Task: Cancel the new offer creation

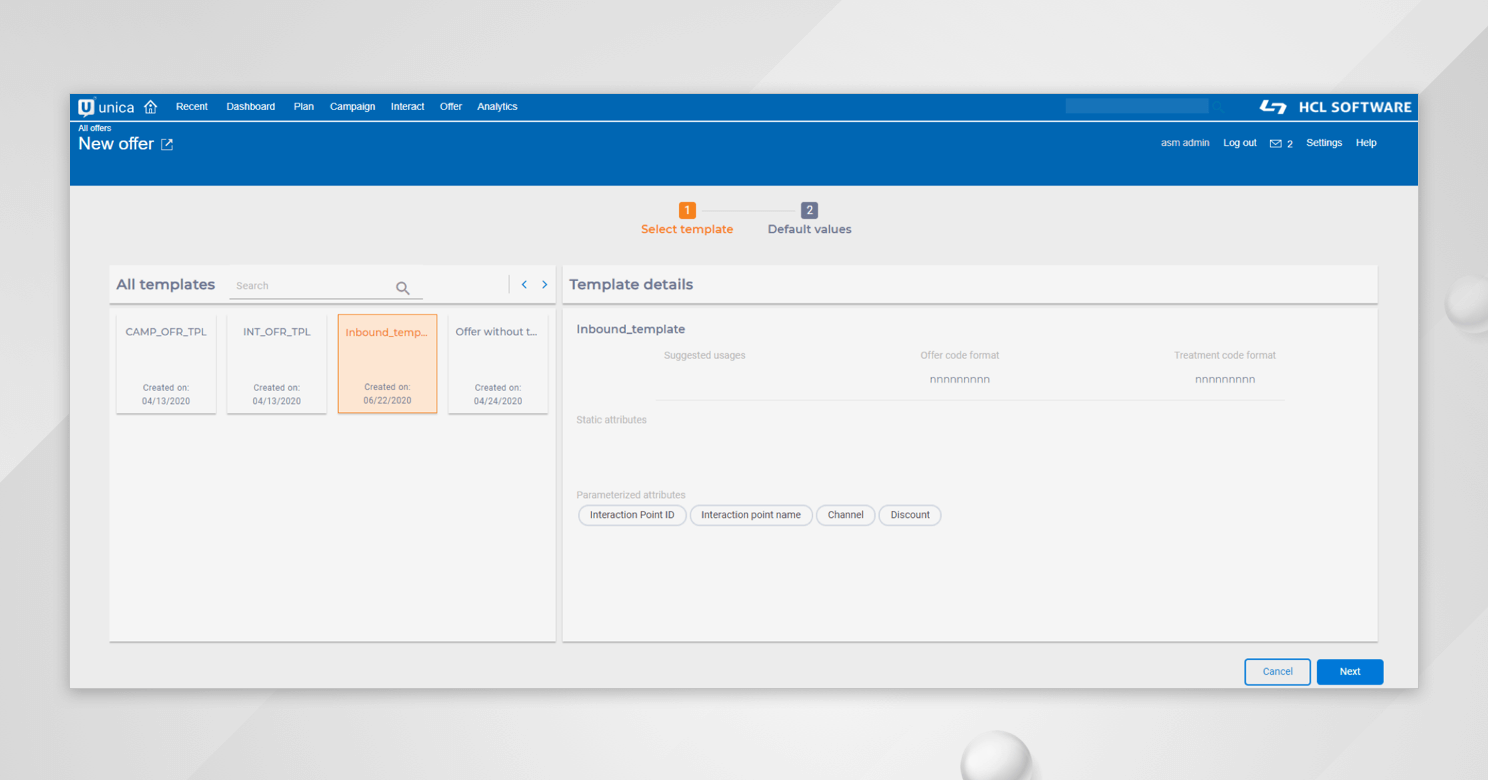Action: (x=1277, y=671)
